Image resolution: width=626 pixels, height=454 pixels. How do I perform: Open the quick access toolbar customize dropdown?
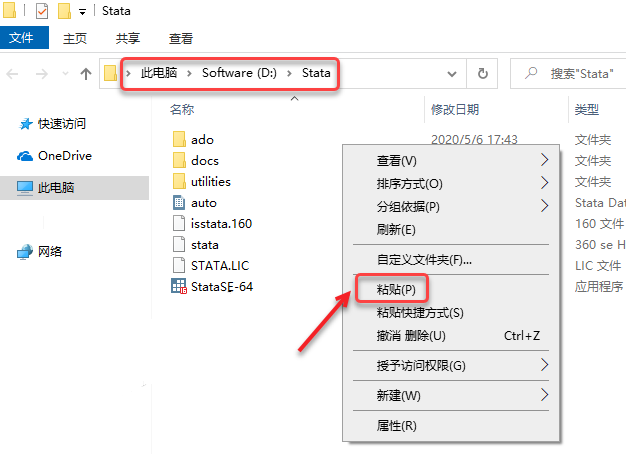coord(82,12)
